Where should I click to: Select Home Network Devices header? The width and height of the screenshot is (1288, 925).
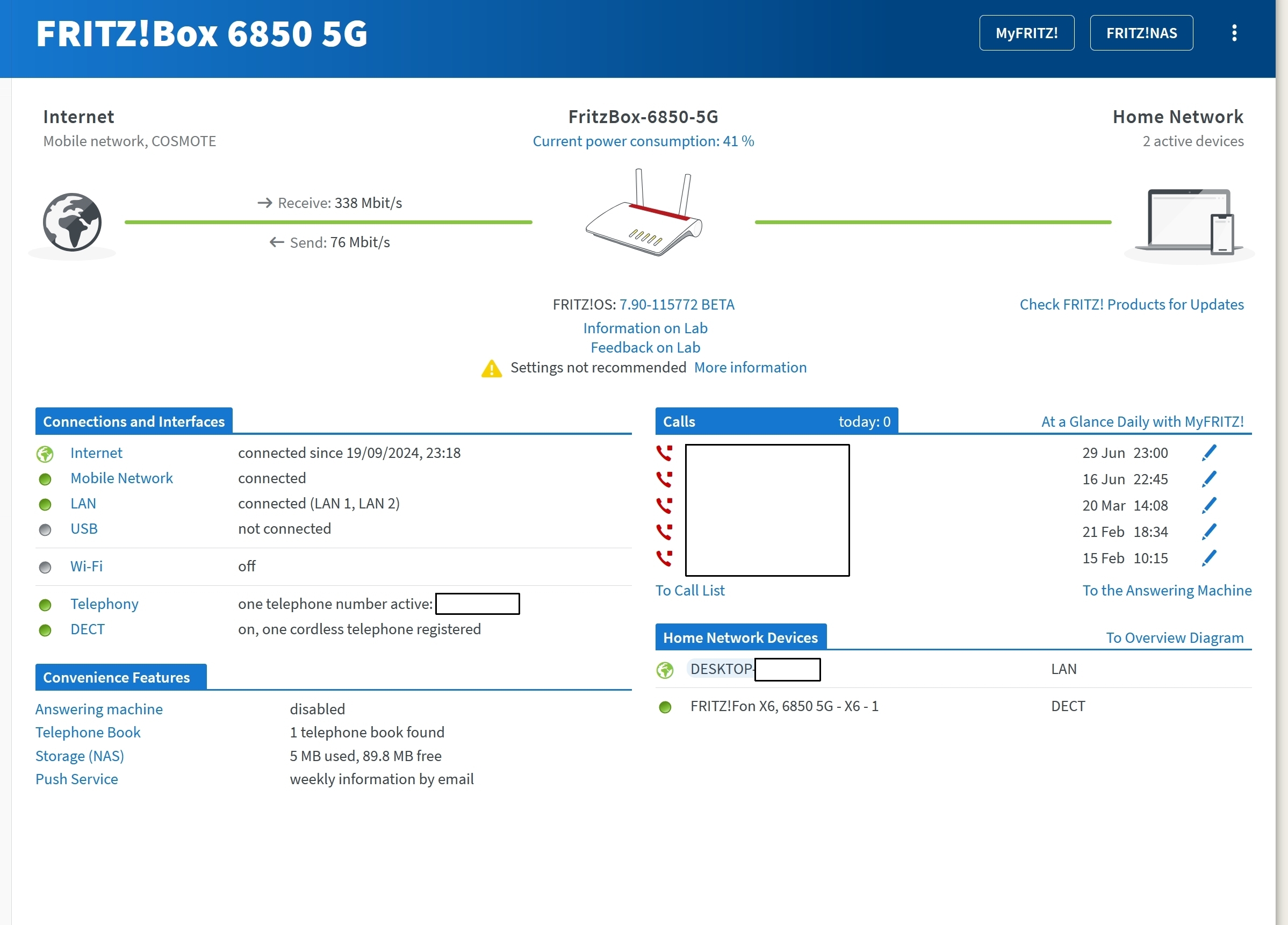coord(740,637)
